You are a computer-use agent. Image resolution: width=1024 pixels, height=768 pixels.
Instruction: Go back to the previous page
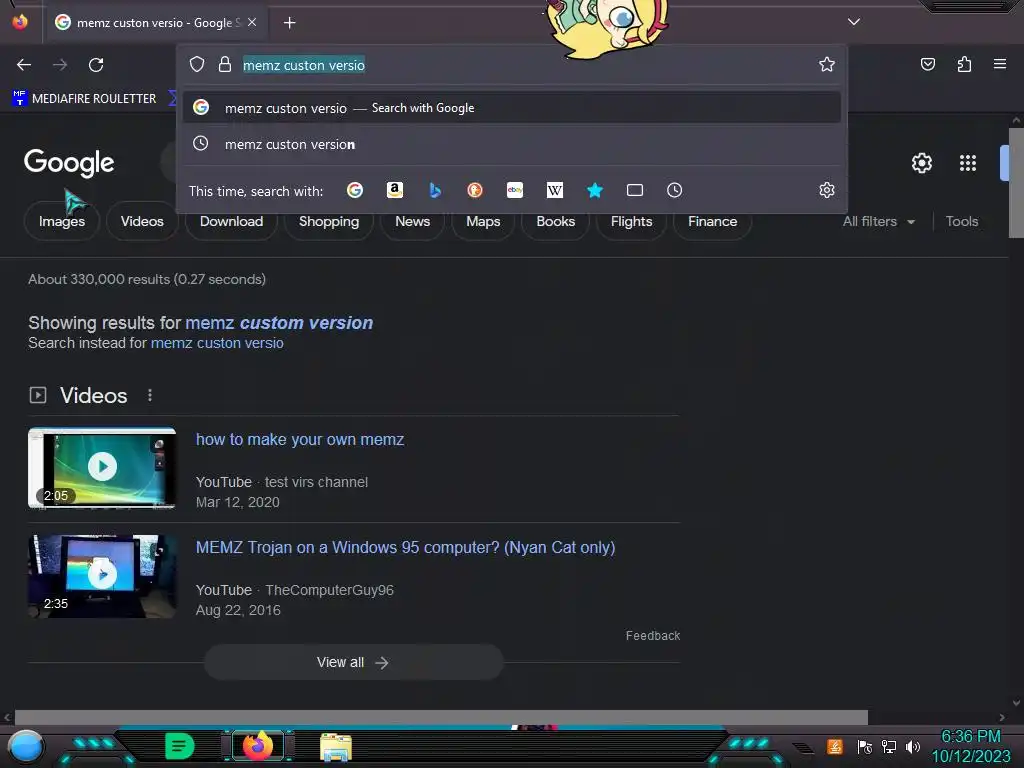tap(24, 65)
